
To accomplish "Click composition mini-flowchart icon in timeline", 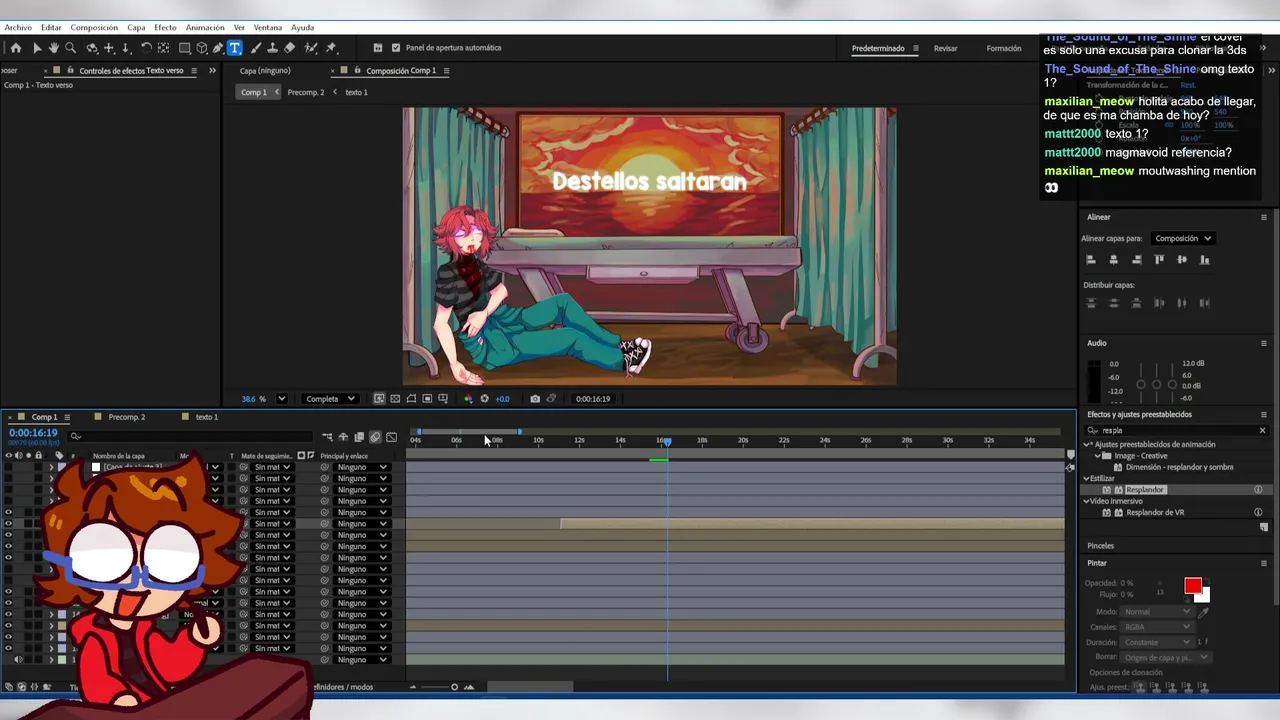I will [x=327, y=437].
